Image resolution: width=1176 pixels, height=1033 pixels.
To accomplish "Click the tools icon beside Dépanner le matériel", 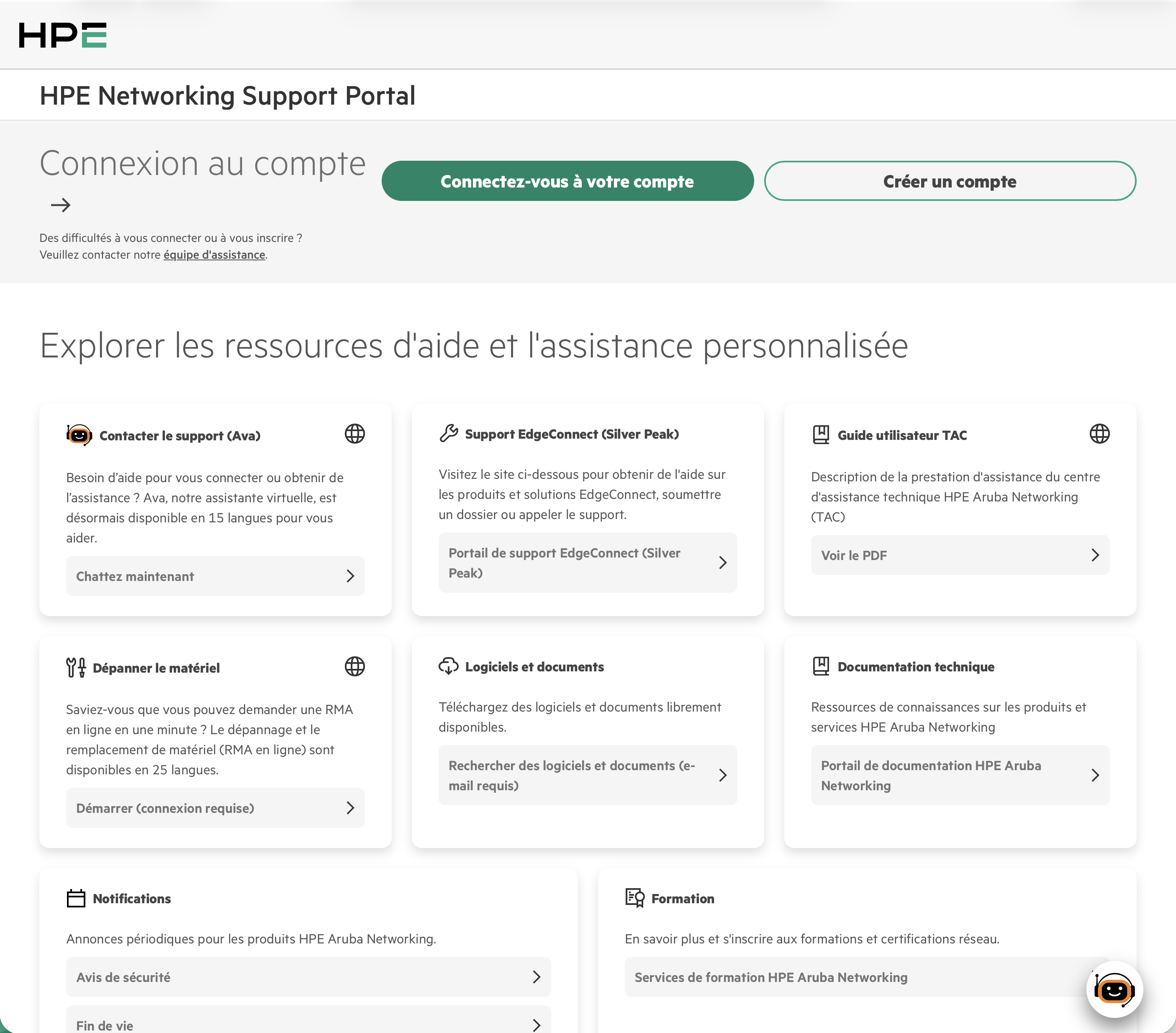I will tap(76, 668).
